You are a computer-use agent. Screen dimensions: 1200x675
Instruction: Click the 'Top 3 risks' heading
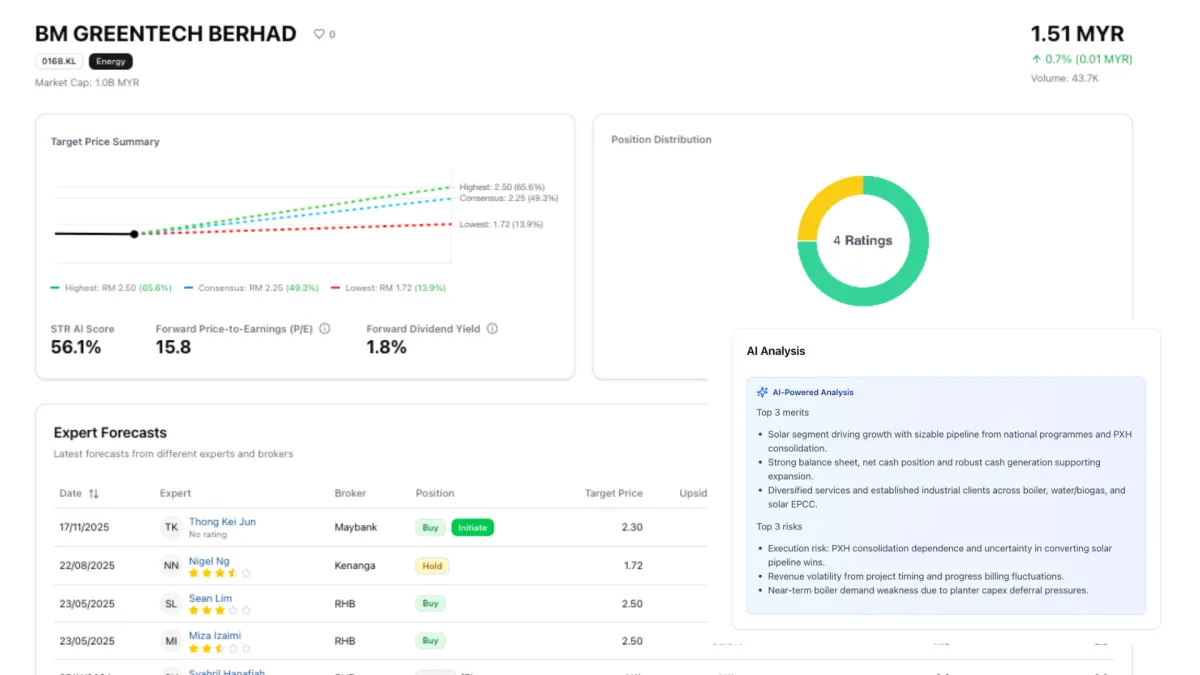pyautogui.click(x=779, y=526)
